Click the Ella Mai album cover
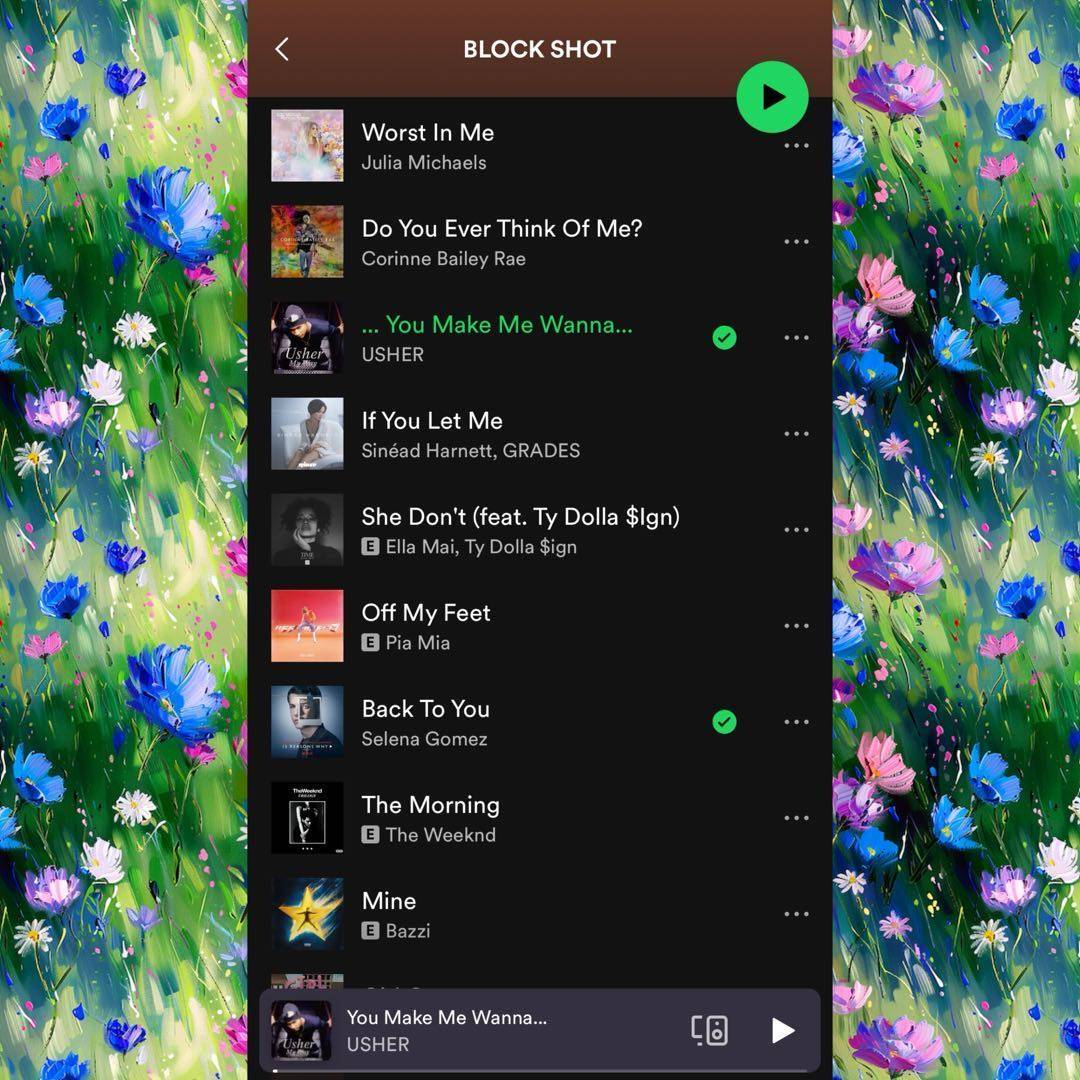 pyautogui.click(x=307, y=530)
